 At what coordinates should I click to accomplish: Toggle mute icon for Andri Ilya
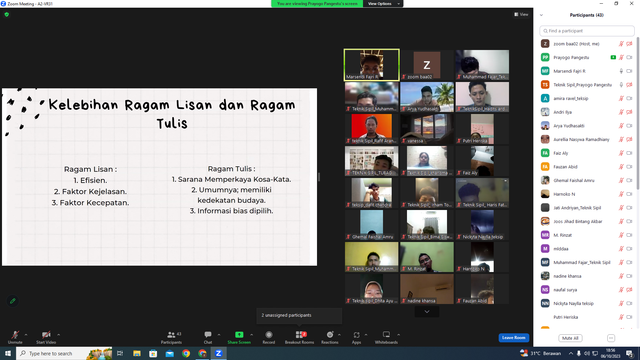point(621,112)
